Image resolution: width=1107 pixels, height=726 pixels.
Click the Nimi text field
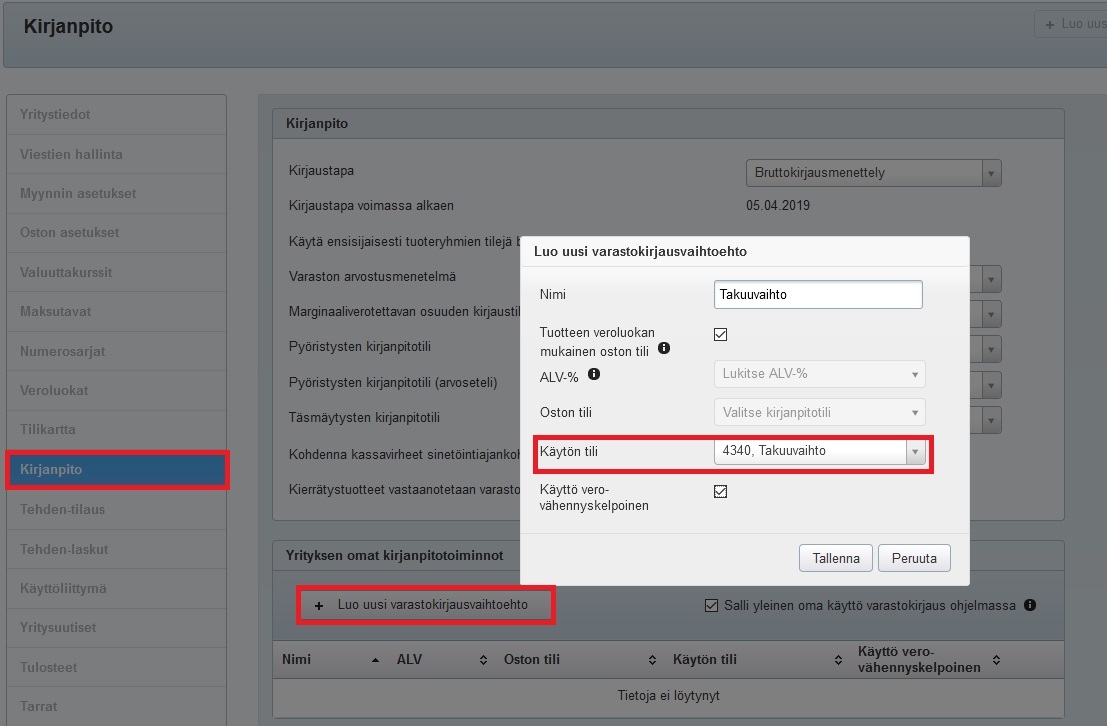tap(818, 295)
